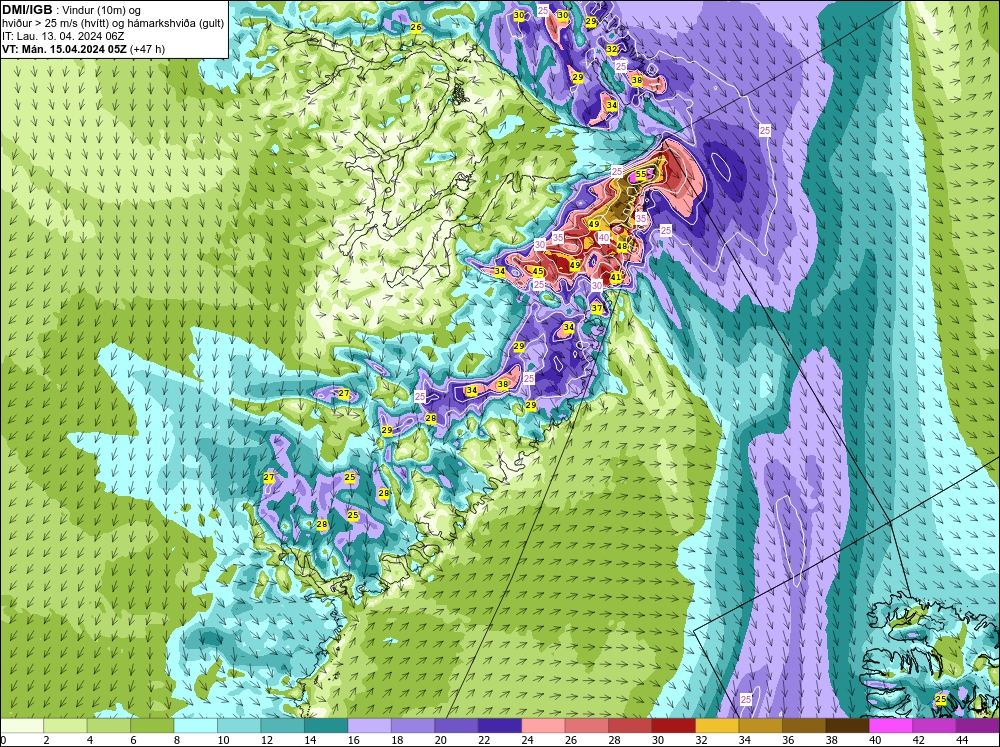Choose the indigo swatch between 22 and 24
This screenshot has width=1000, height=747.
point(499,725)
